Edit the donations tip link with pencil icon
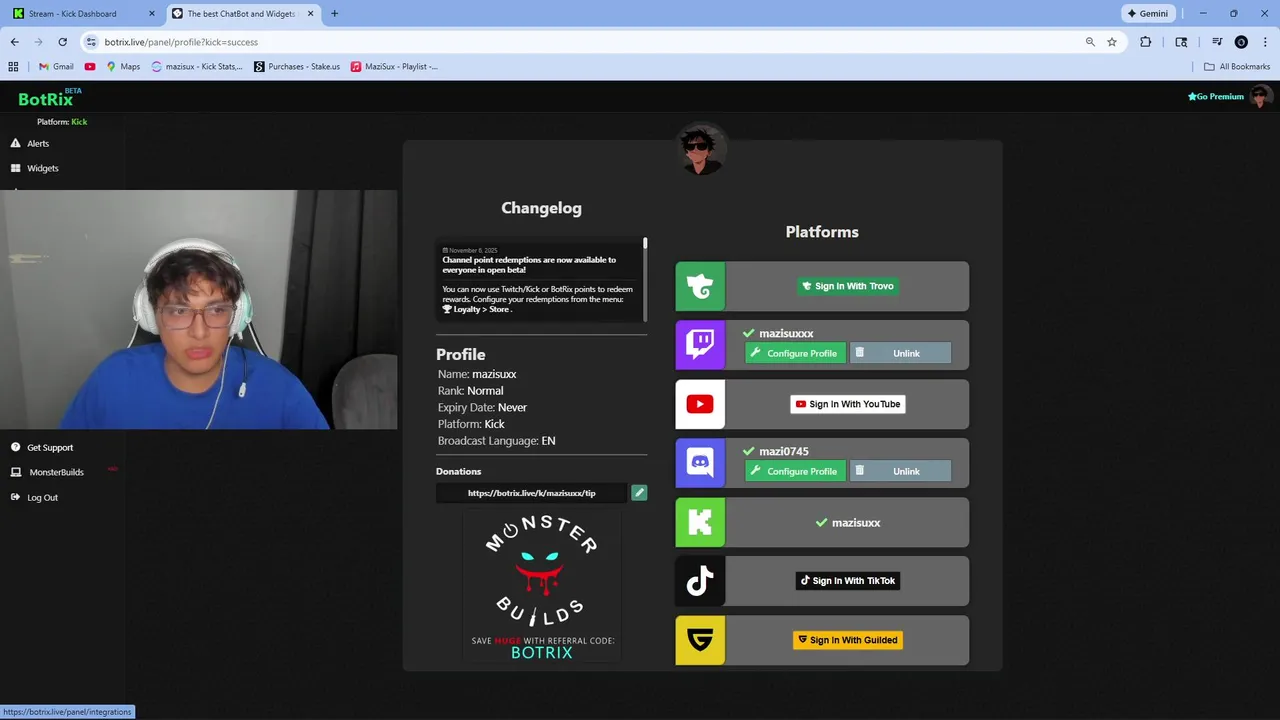Screen dimensions: 1280x720 click(x=639, y=493)
